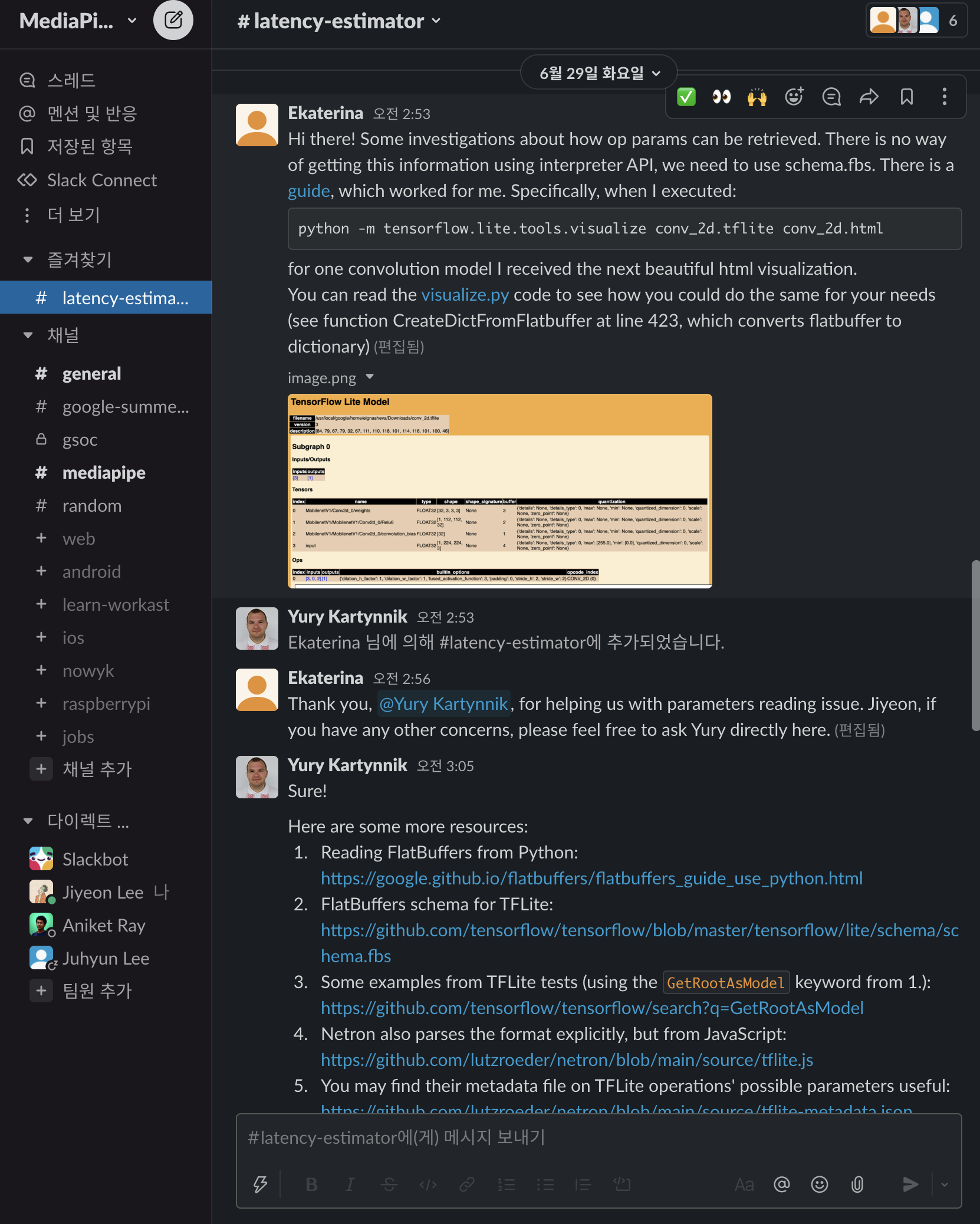Image resolution: width=980 pixels, height=1224 pixels.
Task: Open the MediaPipe workspace menu
Action: click(x=78, y=21)
